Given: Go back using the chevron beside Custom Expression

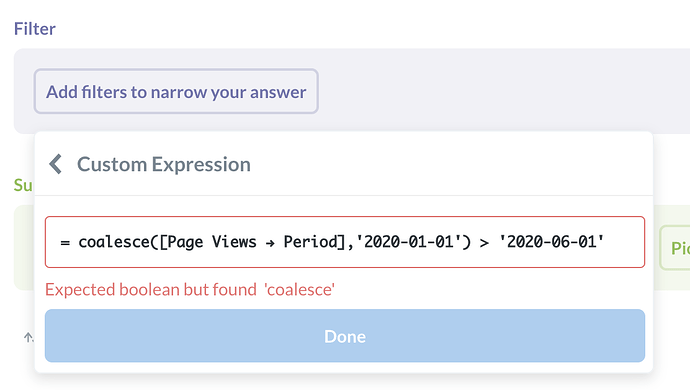Looking at the screenshot, I should [x=55, y=164].
